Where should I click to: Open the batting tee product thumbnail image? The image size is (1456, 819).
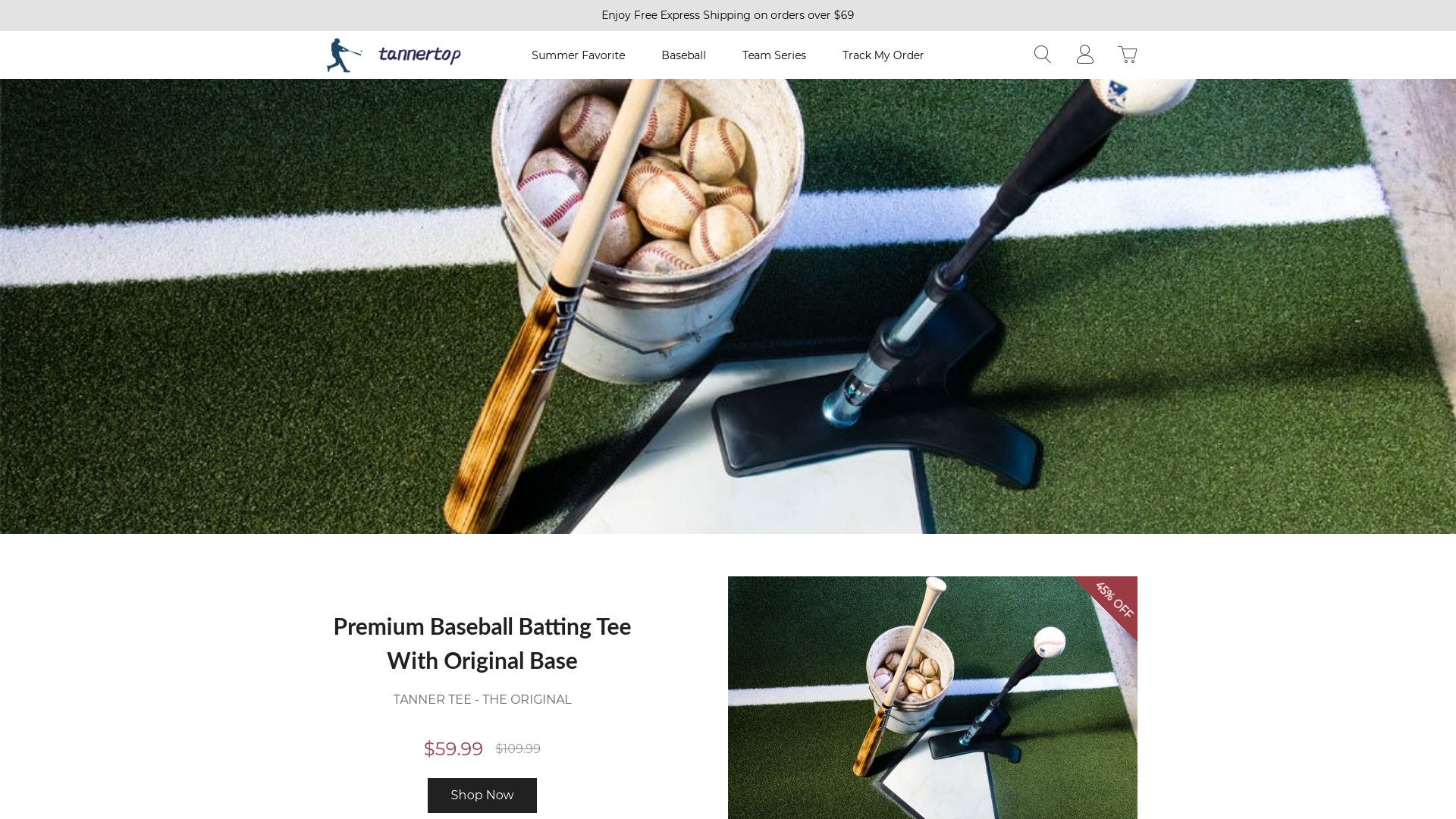(x=933, y=698)
